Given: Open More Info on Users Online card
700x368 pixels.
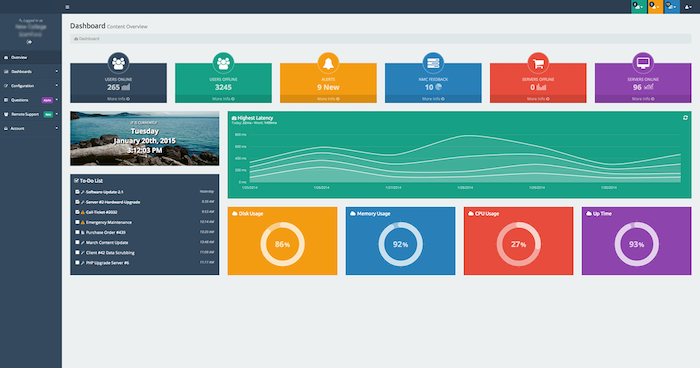Looking at the screenshot, I should point(118,99).
